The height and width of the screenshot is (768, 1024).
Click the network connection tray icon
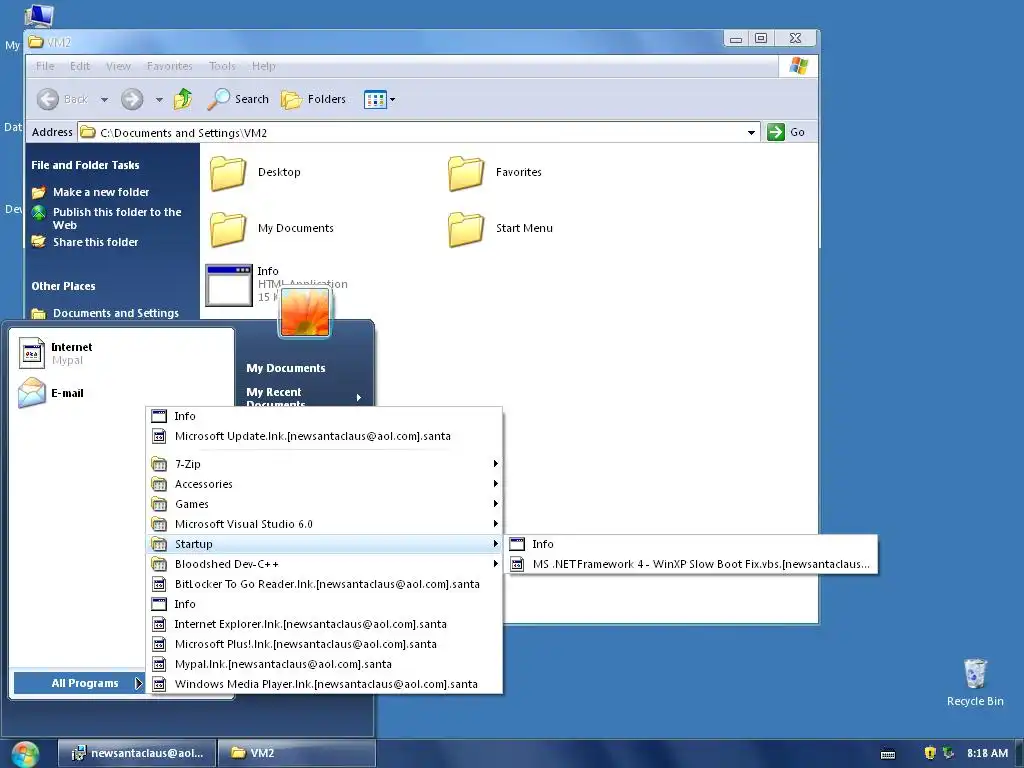click(x=949, y=753)
